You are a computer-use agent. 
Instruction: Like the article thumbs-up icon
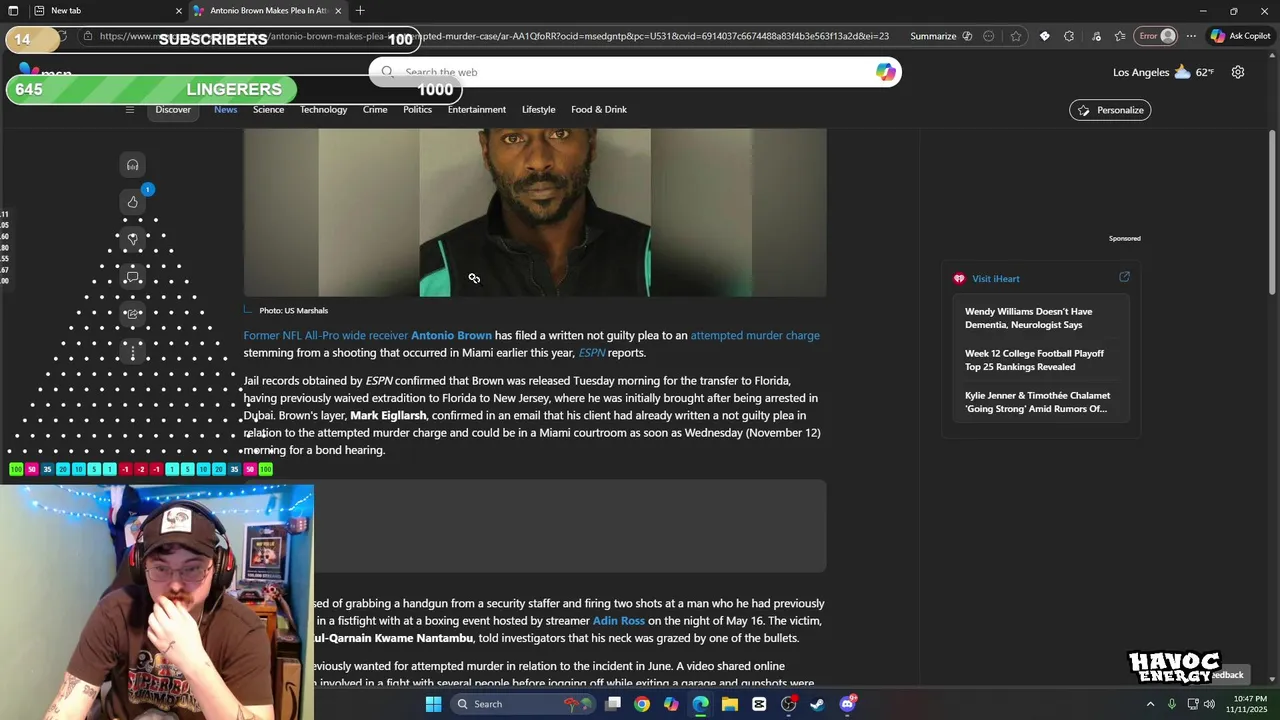click(132, 202)
